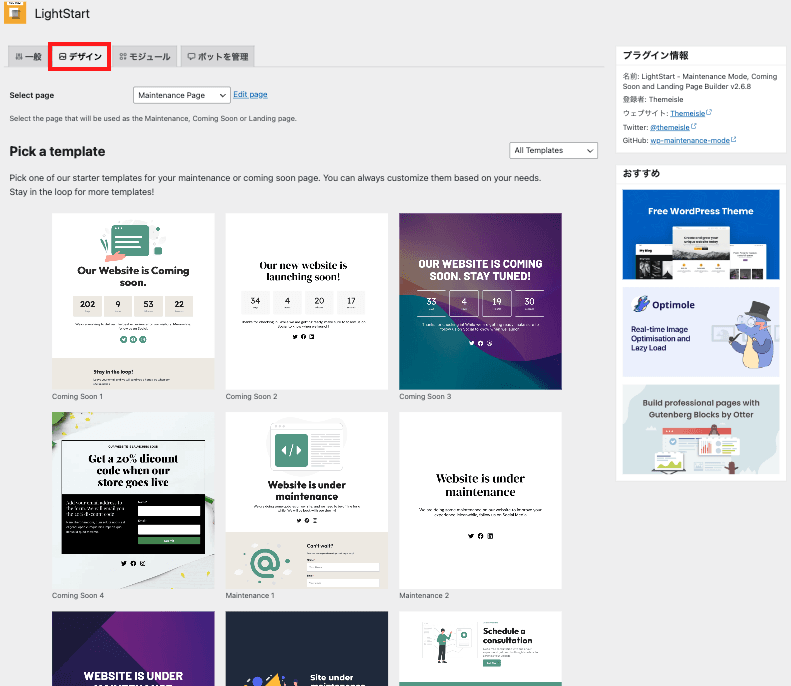Image resolution: width=791 pixels, height=686 pixels.
Task: Click the Gutenberg Blocks by Otter banner
Action: coord(700,429)
